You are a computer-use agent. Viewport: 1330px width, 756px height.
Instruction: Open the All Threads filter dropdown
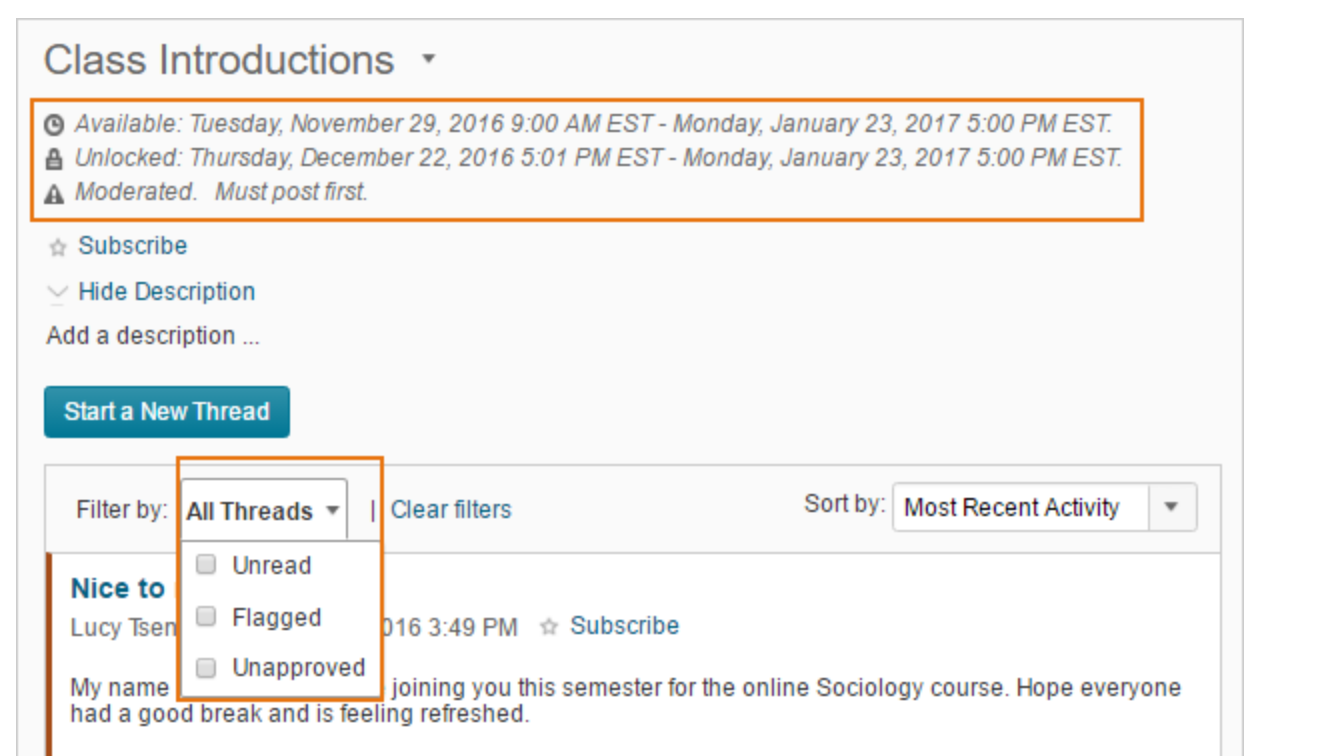pos(263,511)
